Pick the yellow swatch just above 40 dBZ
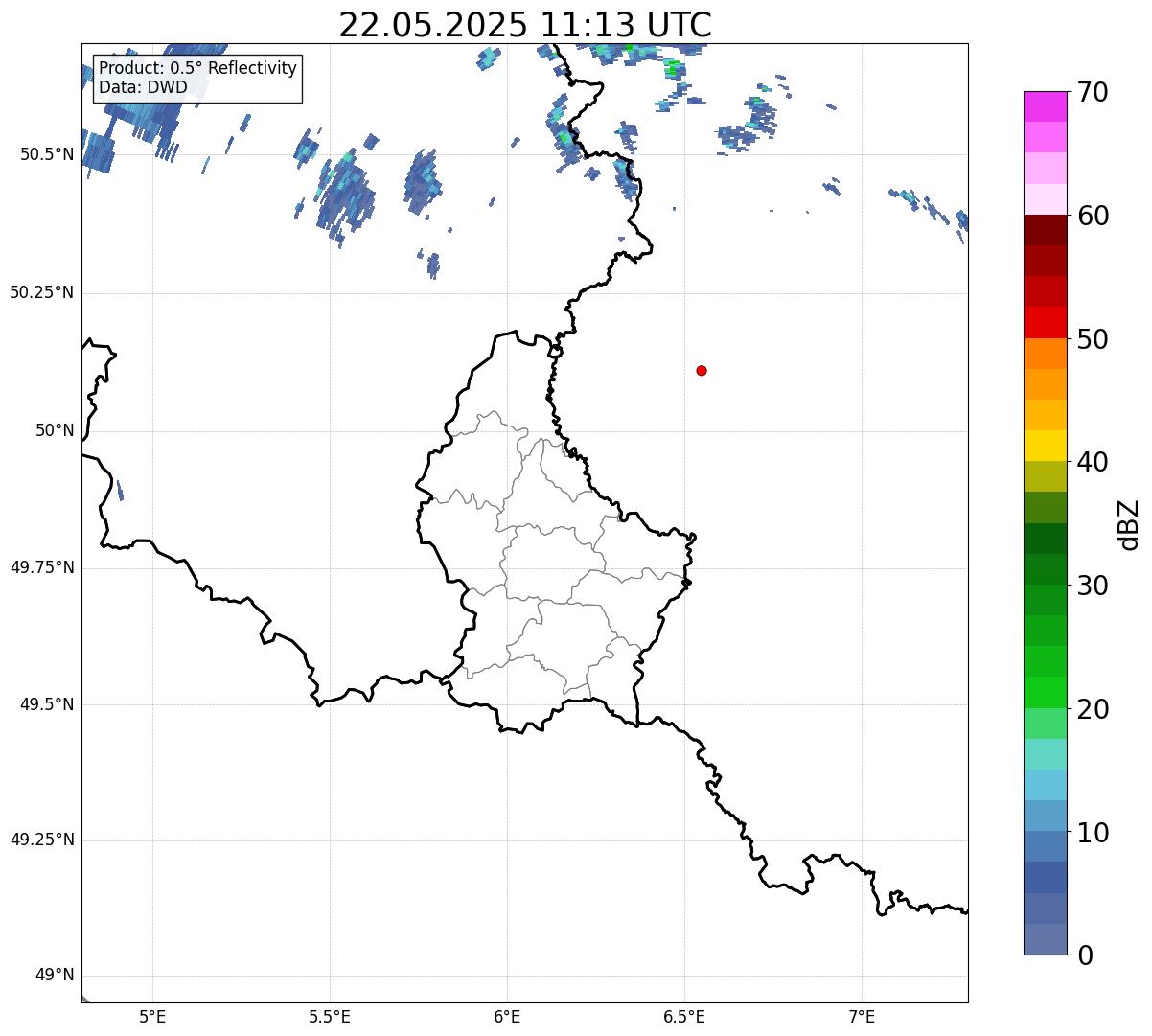Viewport: 1152px width, 1036px height. pyautogui.click(x=1045, y=446)
